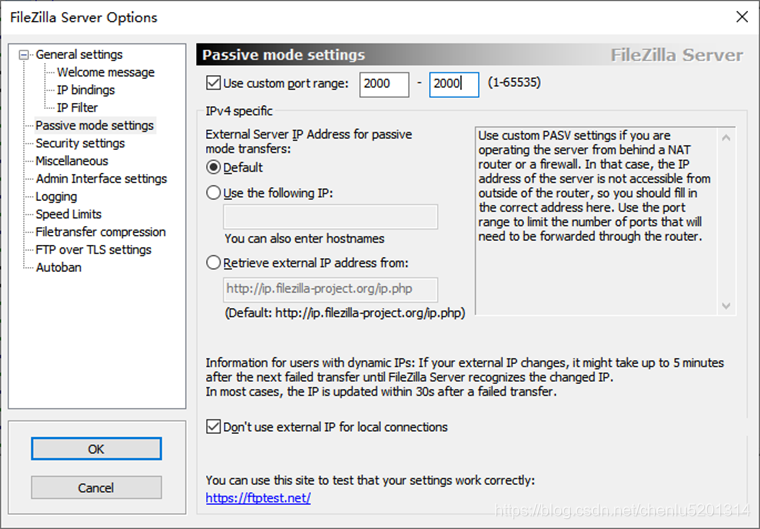Toggle Use custom port range checkbox
Screen dimensions: 760x529
212,84
